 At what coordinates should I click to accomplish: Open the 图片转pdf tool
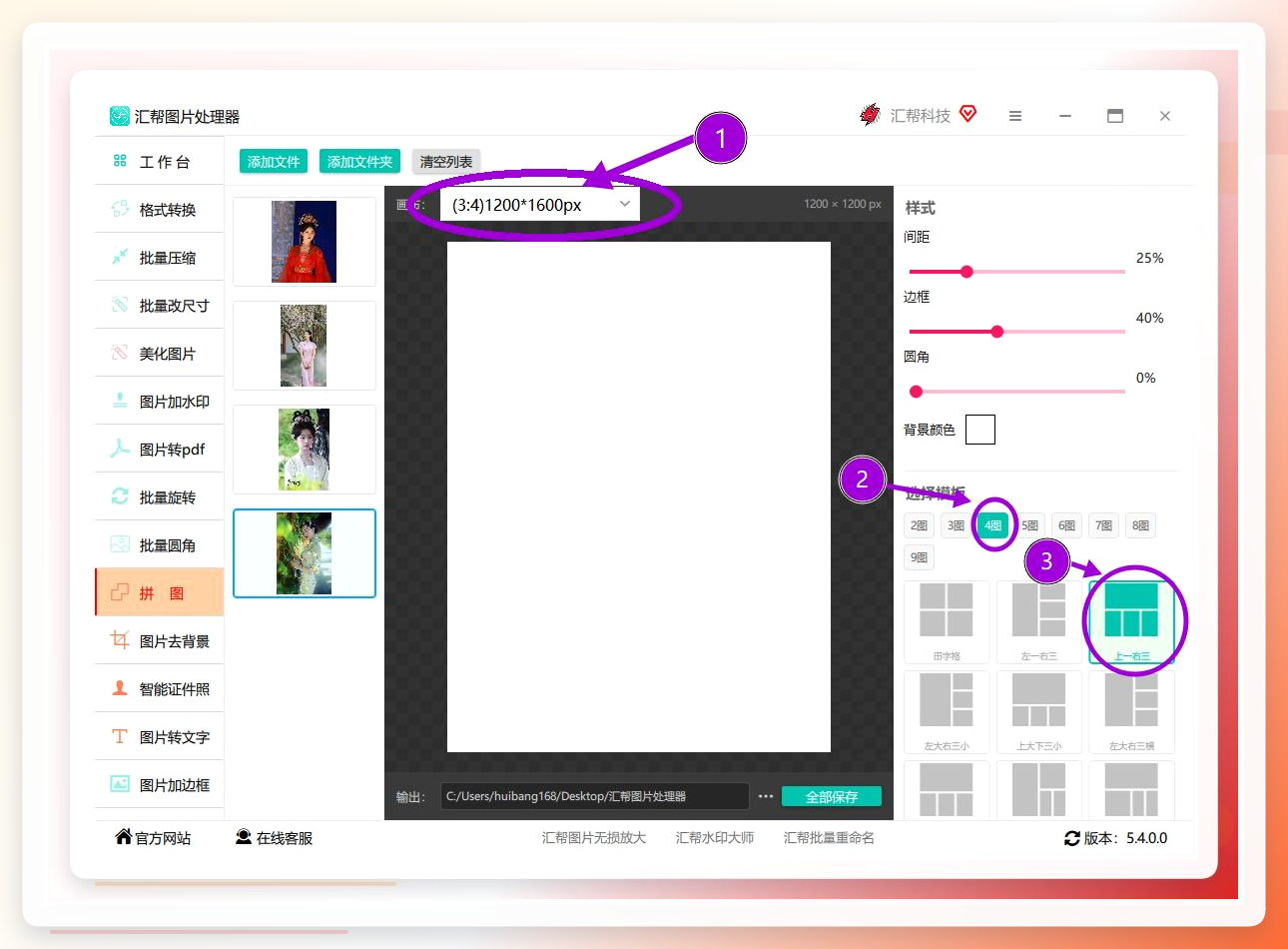[159, 450]
